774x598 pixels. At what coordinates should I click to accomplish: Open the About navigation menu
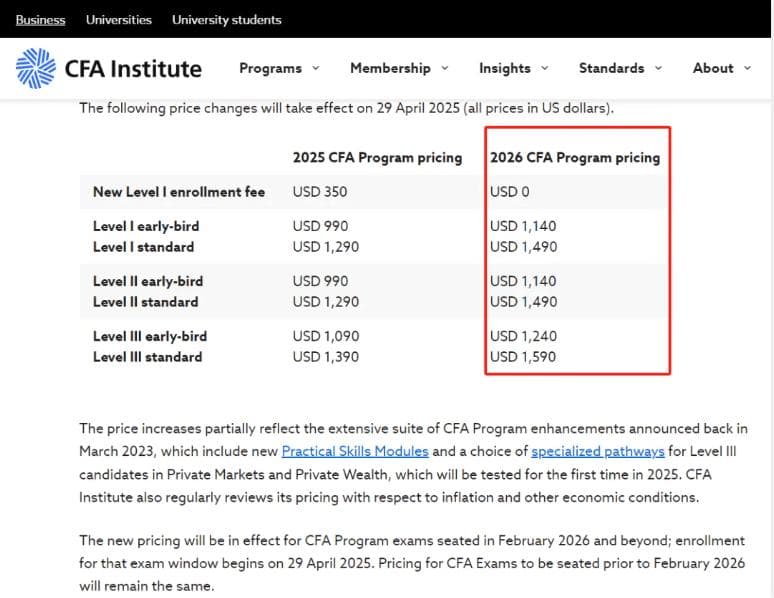[713, 68]
